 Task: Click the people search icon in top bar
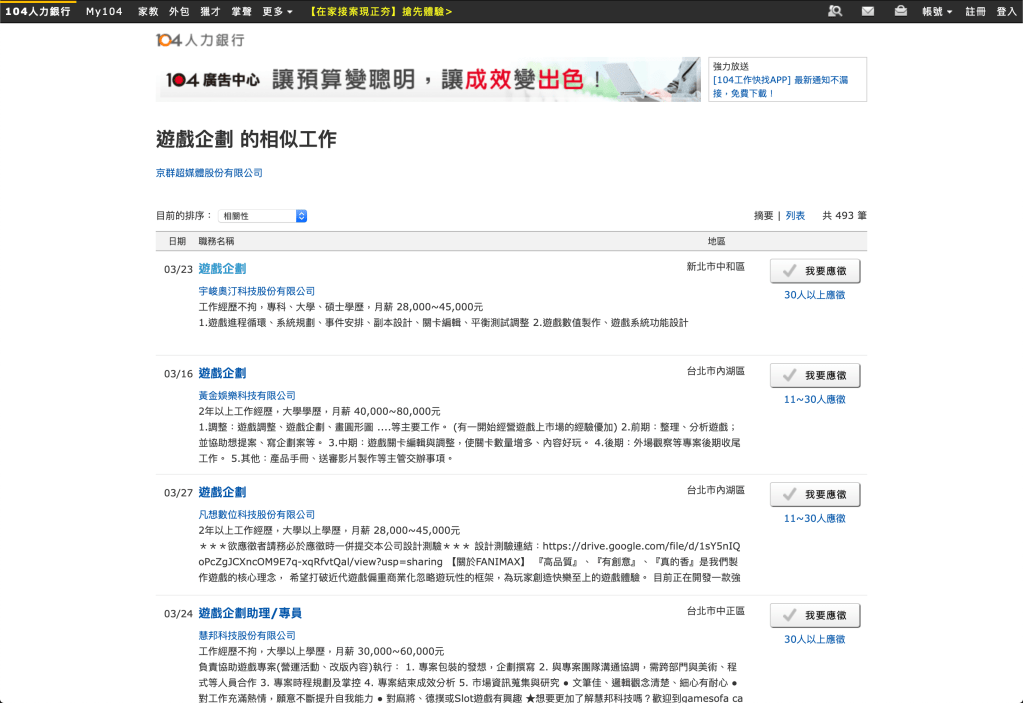[835, 11]
